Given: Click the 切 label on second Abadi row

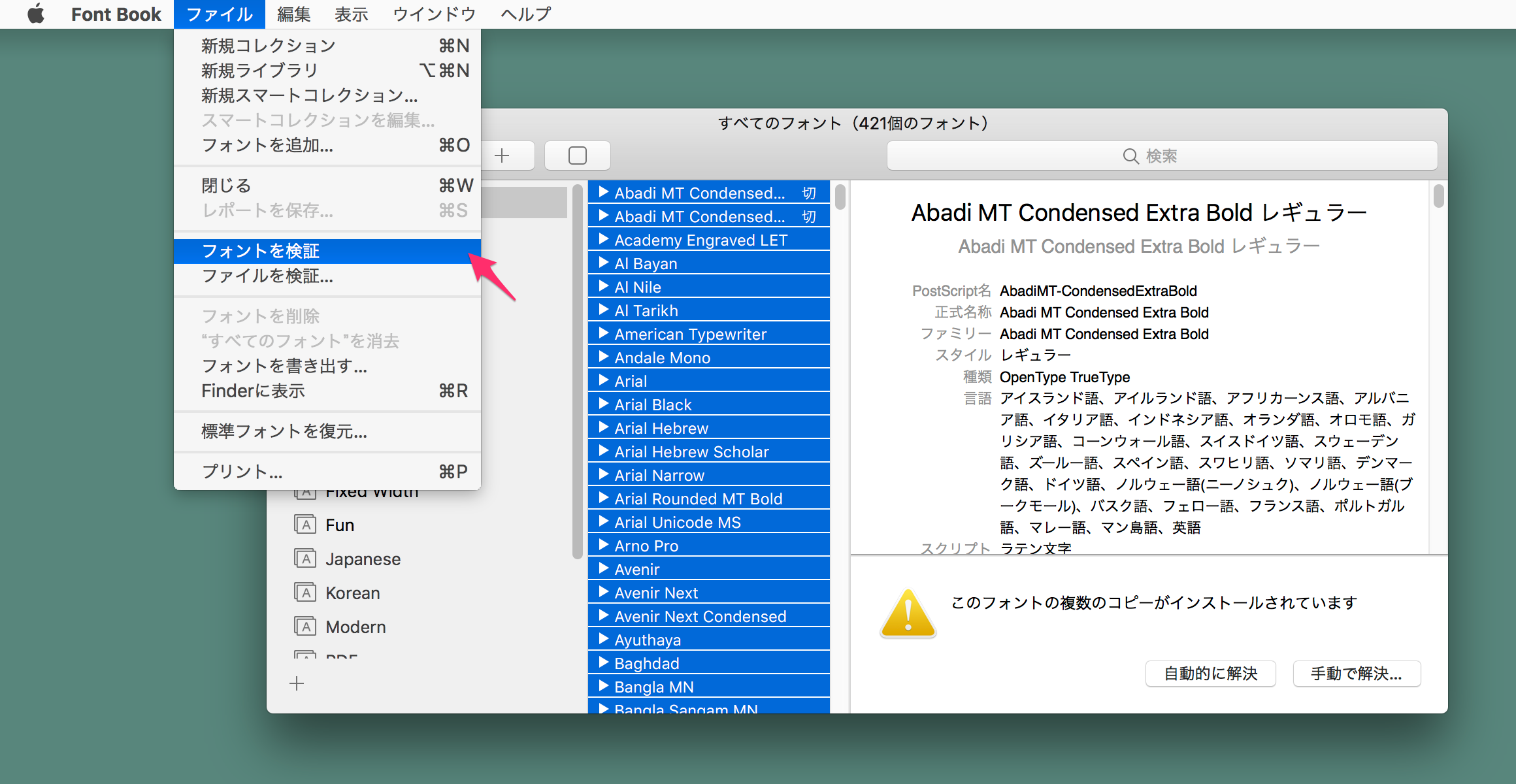Looking at the screenshot, I should coord(809,216).
